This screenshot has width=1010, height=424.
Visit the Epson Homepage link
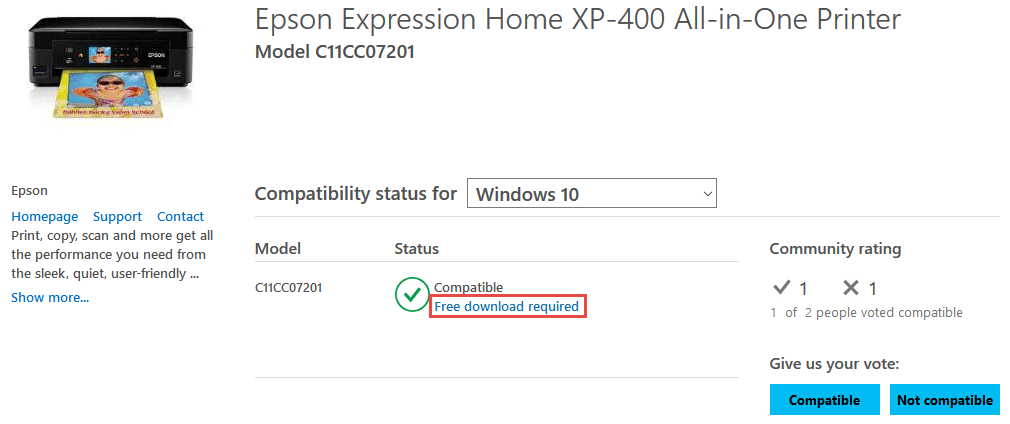coord(44,217)
